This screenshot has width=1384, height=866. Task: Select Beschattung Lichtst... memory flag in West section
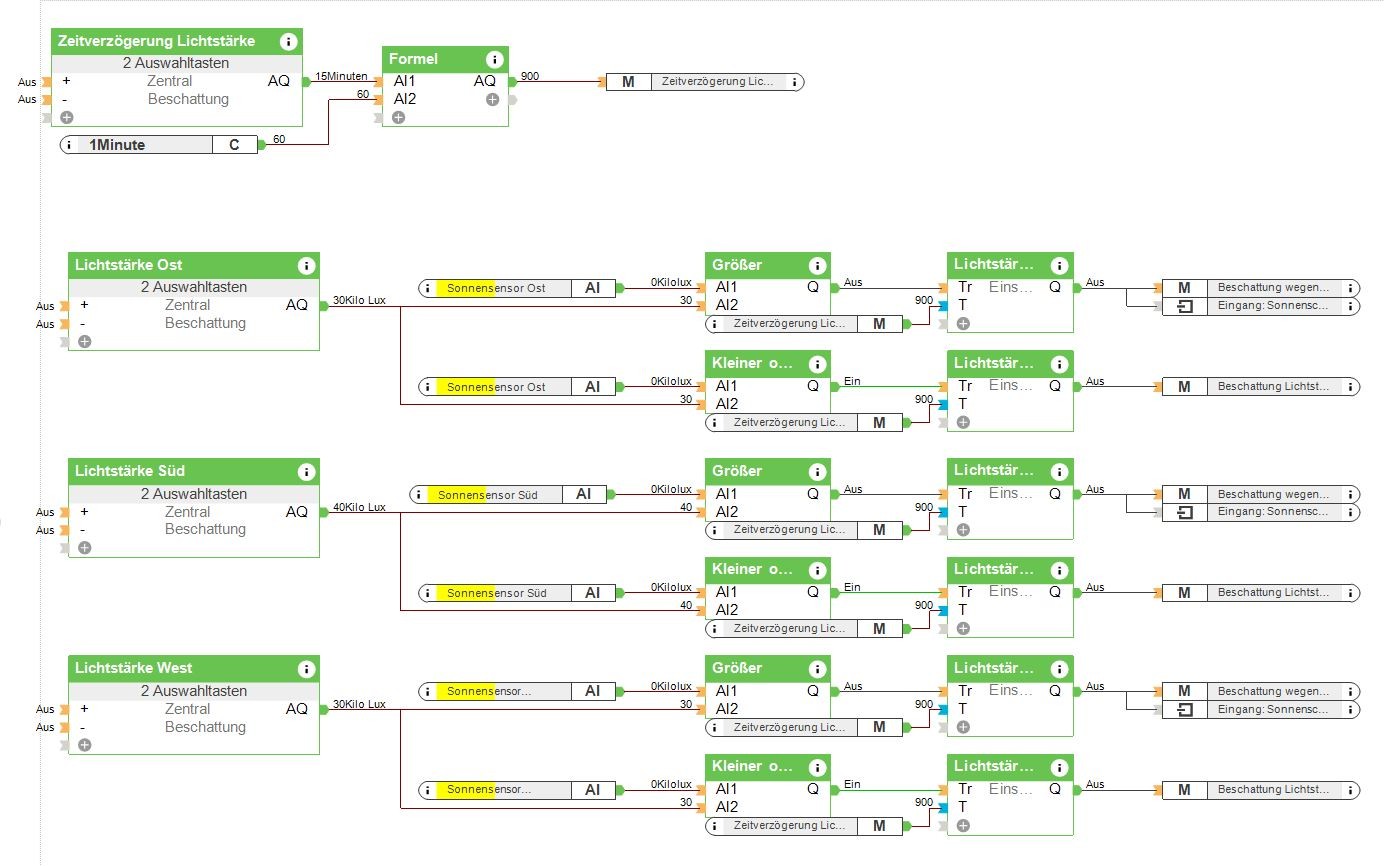tap(1260, 790)
